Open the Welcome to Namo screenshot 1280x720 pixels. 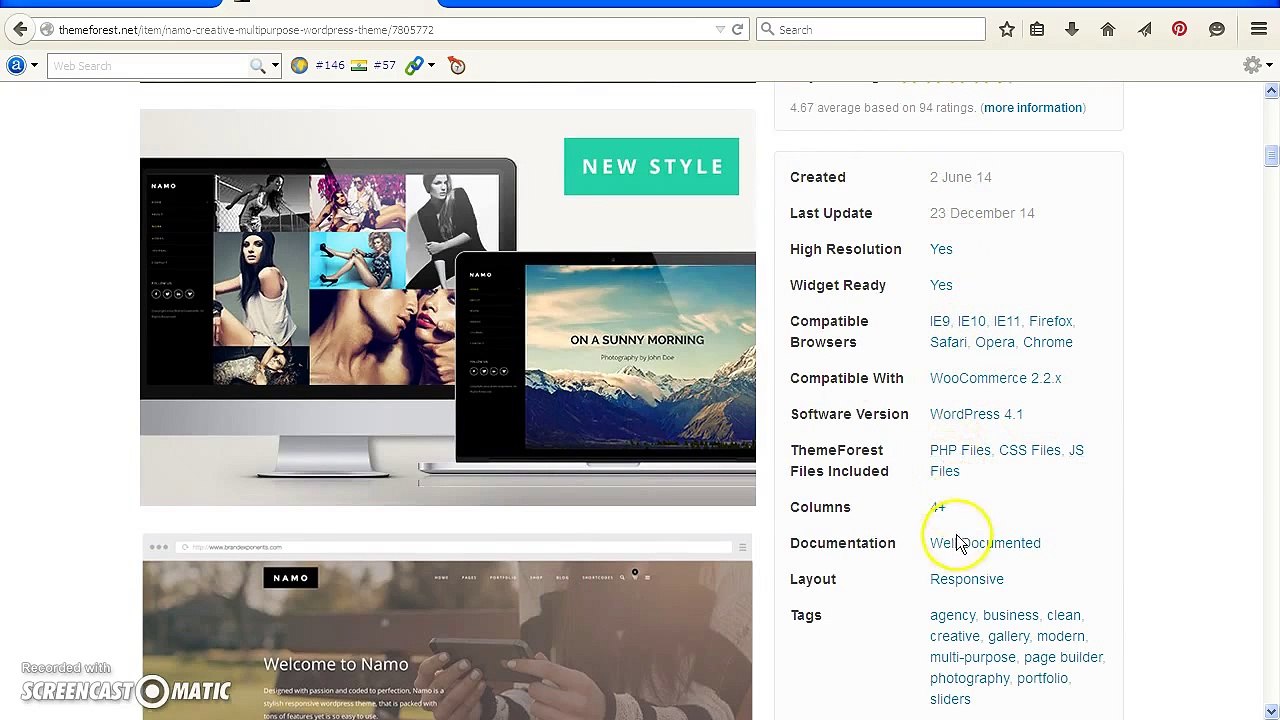pyautogui.click(x=447, y=627)
